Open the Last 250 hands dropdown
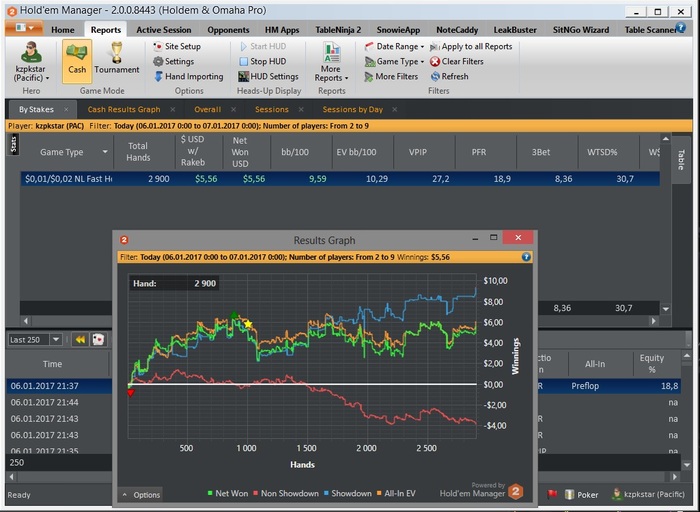 click(55, 340)
